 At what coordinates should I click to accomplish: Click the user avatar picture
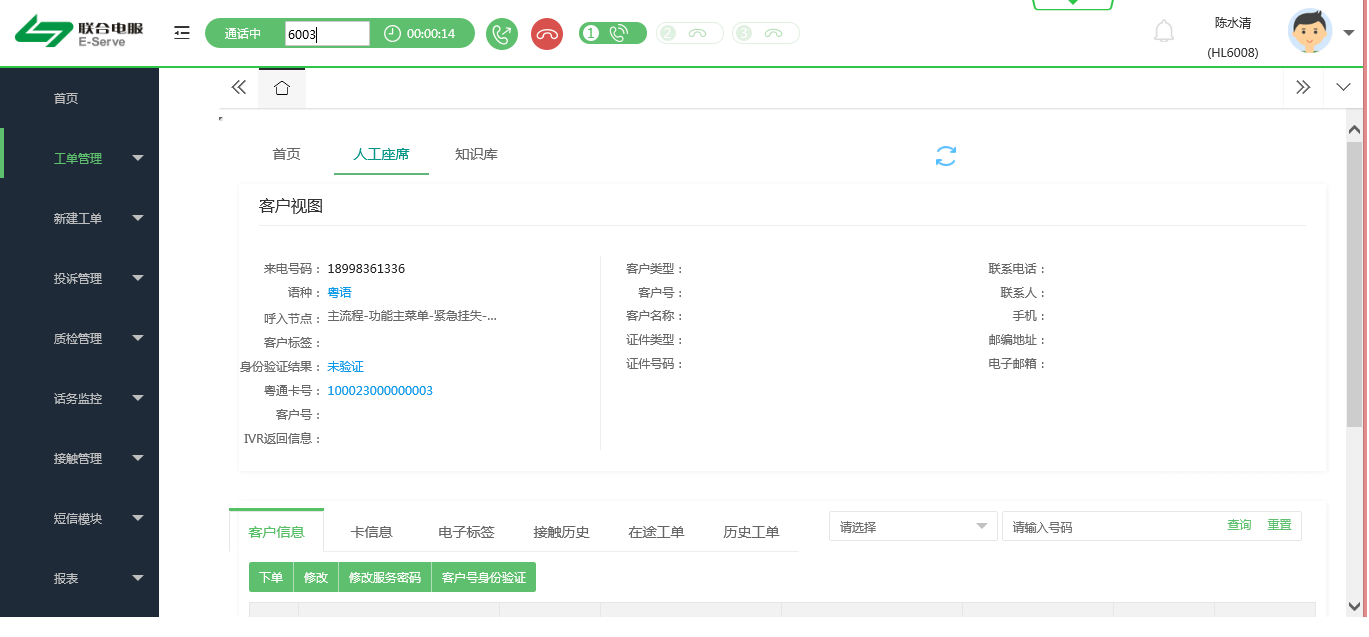click(1310, 32)
